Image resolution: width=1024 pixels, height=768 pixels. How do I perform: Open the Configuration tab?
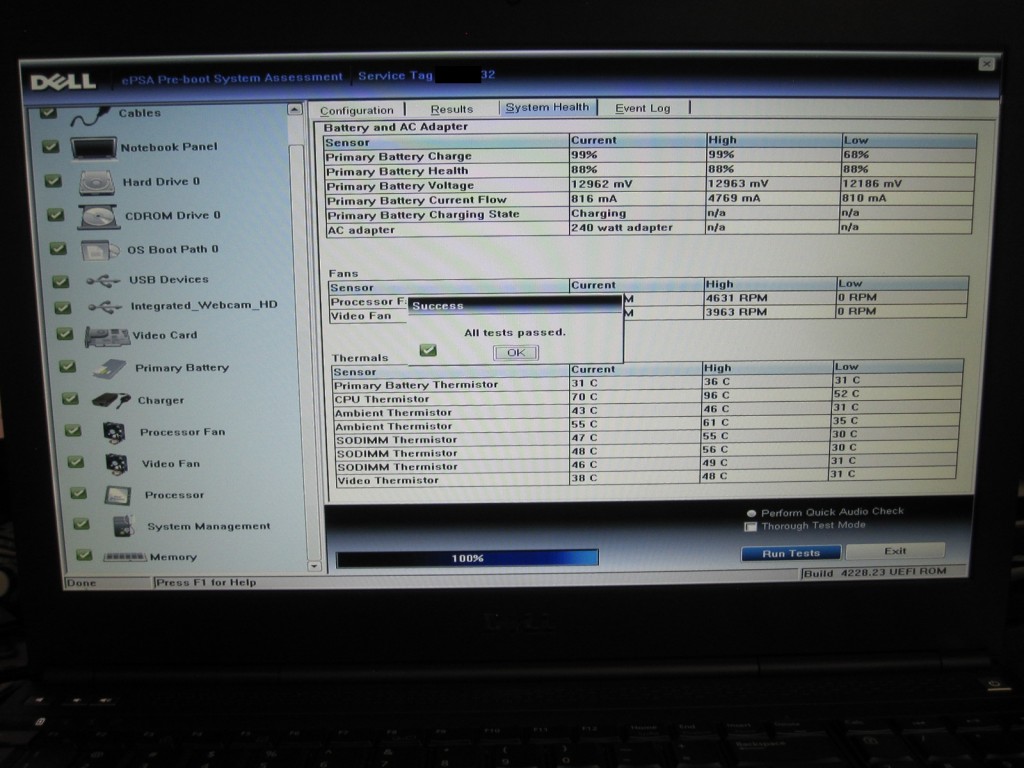[x=357, y=110]
